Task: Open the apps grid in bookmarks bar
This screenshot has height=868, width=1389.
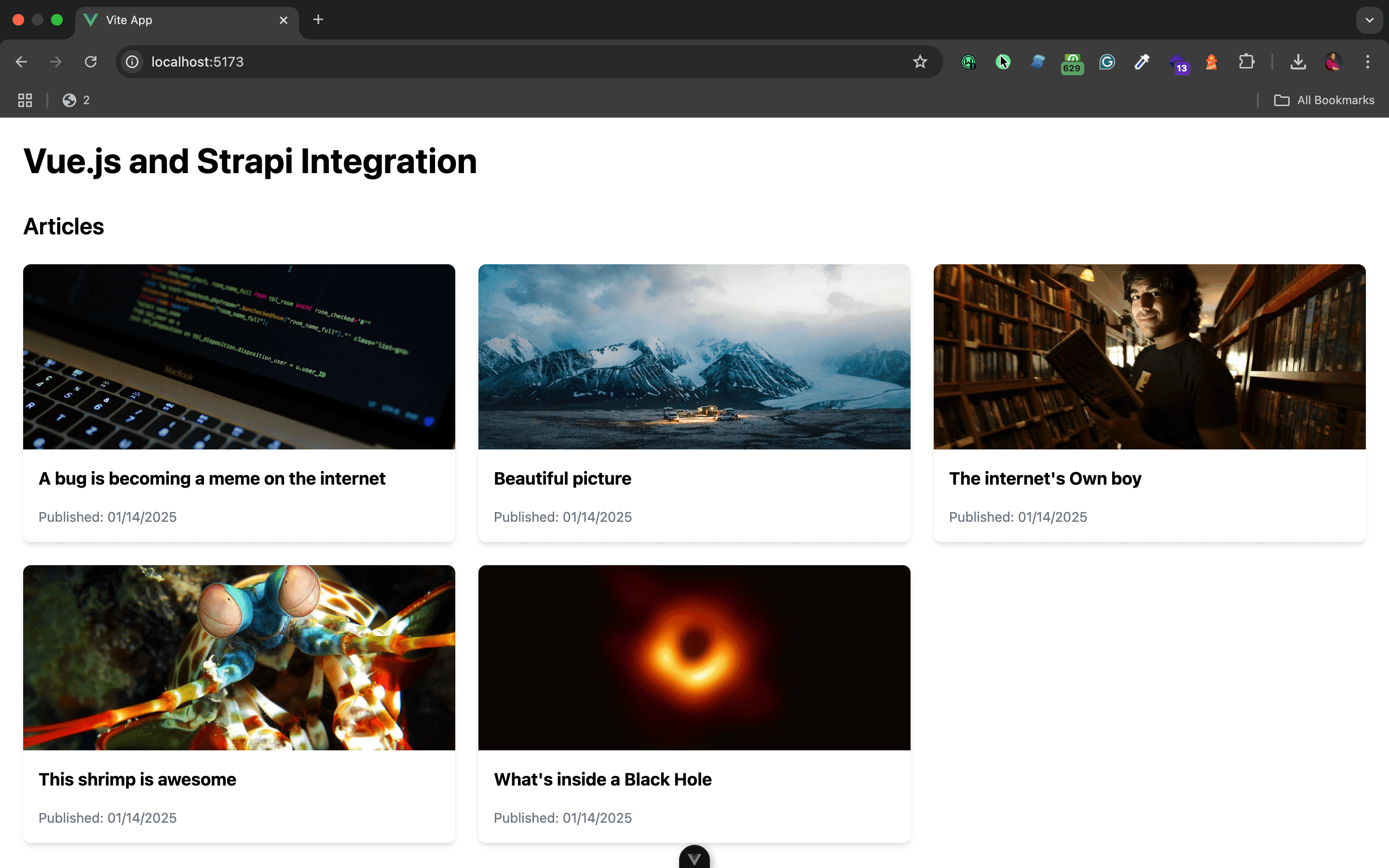Action: coord(25,100)
